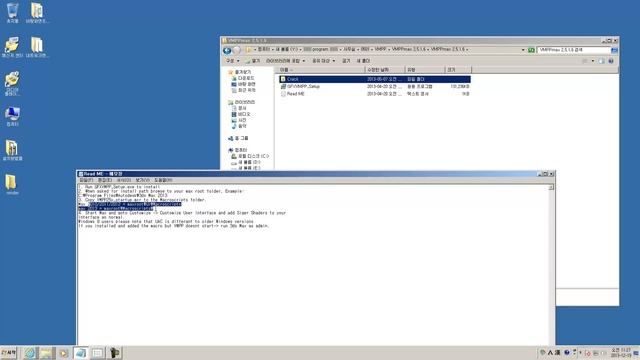
Task: Select Downloads in Explorer navigation pane
Action: pyautogui.click(x=243, y=78)
